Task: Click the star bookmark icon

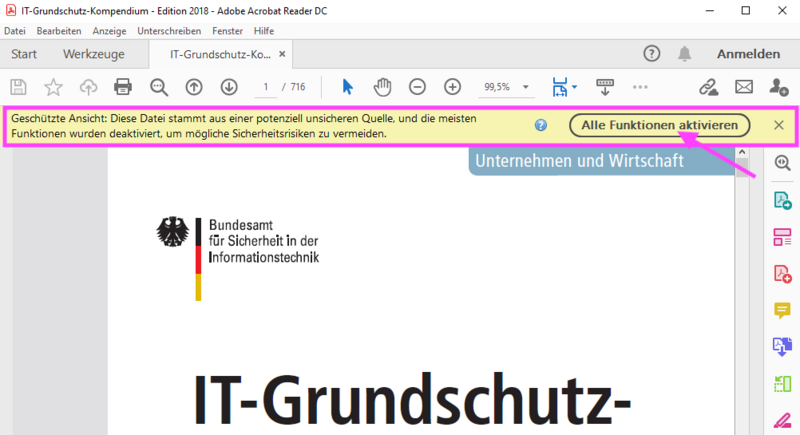Action: (x=53, y=87)
